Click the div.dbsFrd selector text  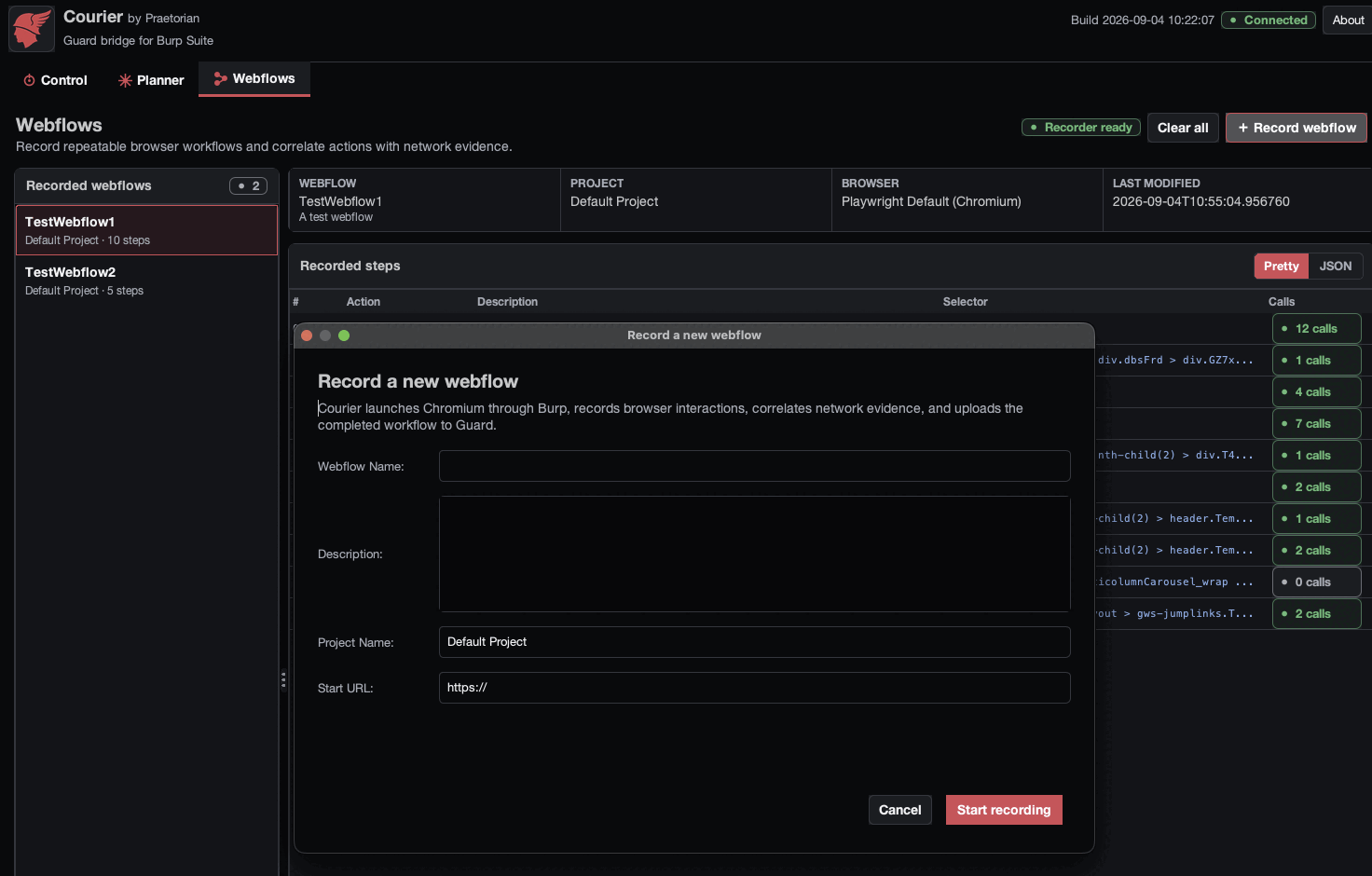1175,361
